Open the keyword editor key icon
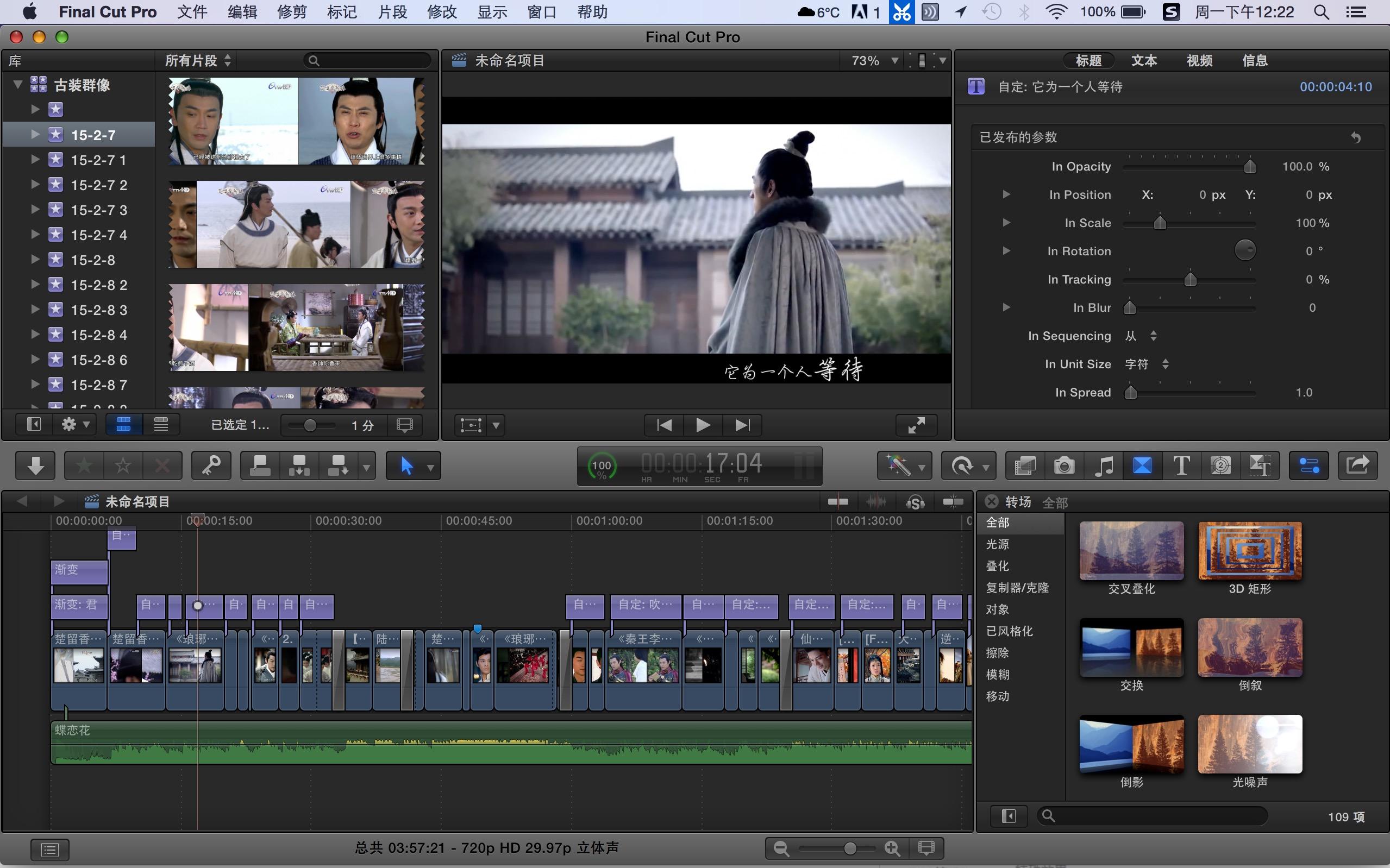Screen dimensions: 1390x868 [211, 466]
